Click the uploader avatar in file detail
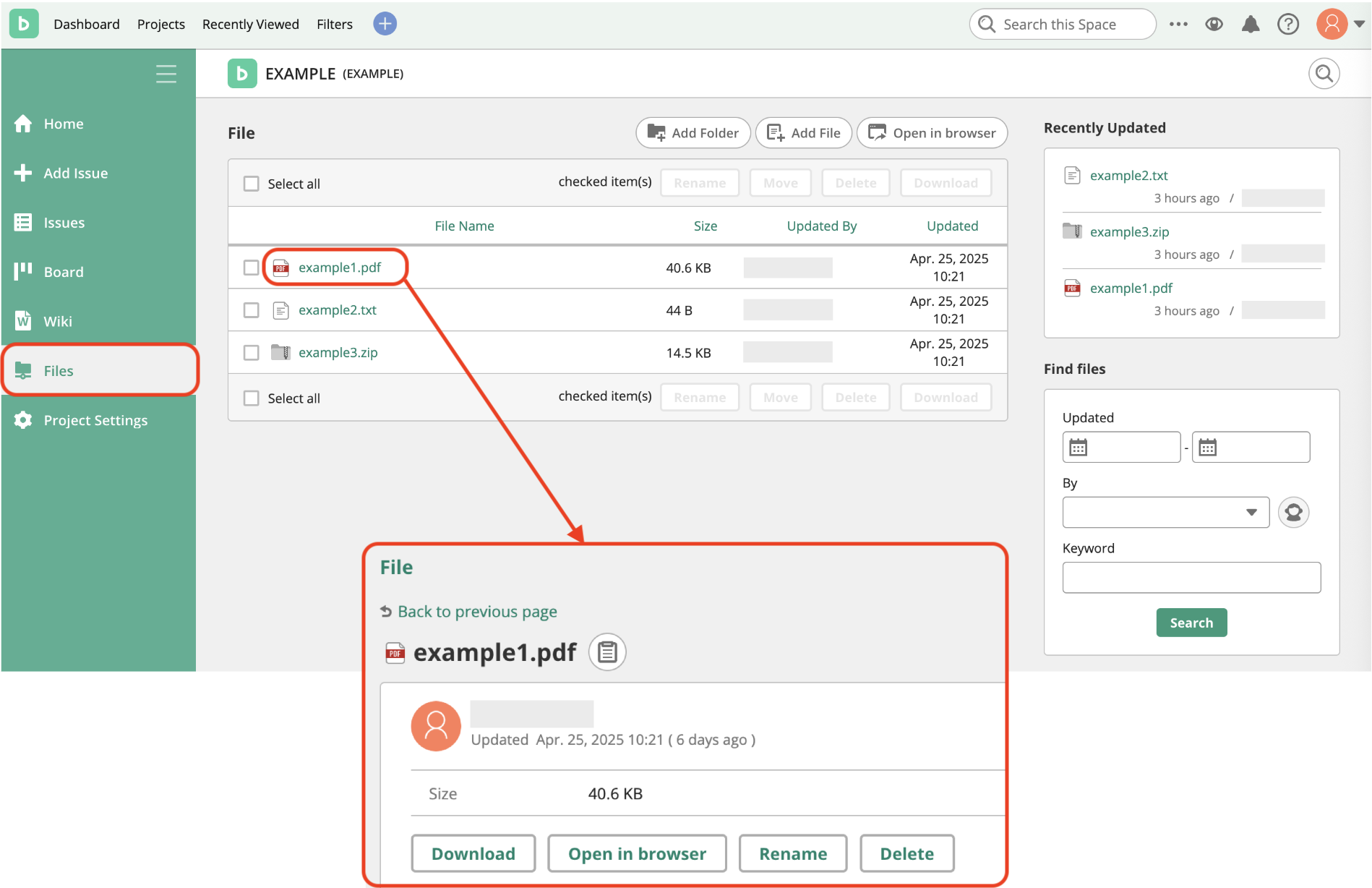The image size is (1372, 888). click(436, 726)
